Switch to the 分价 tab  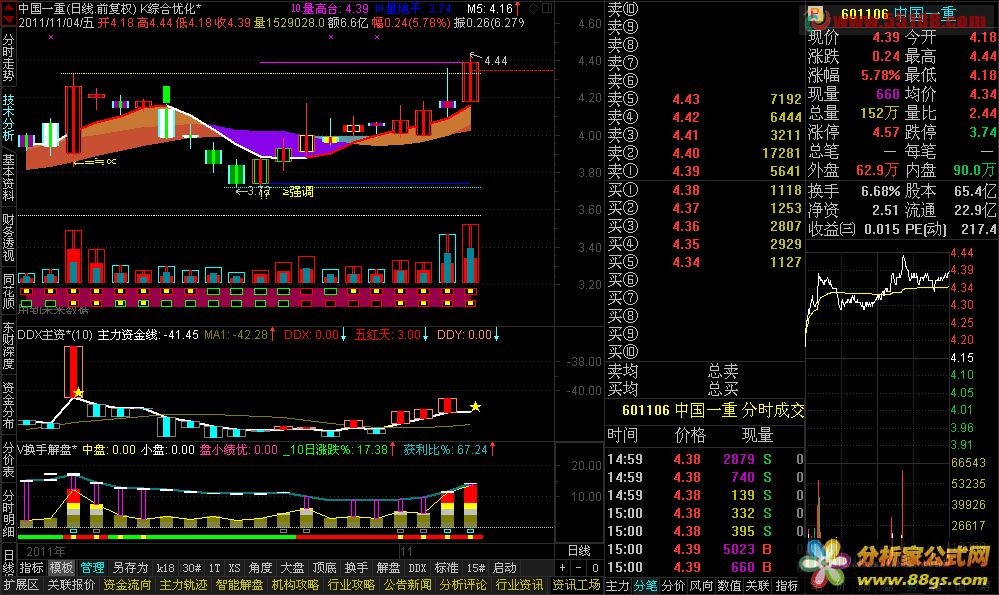(673, 585)
